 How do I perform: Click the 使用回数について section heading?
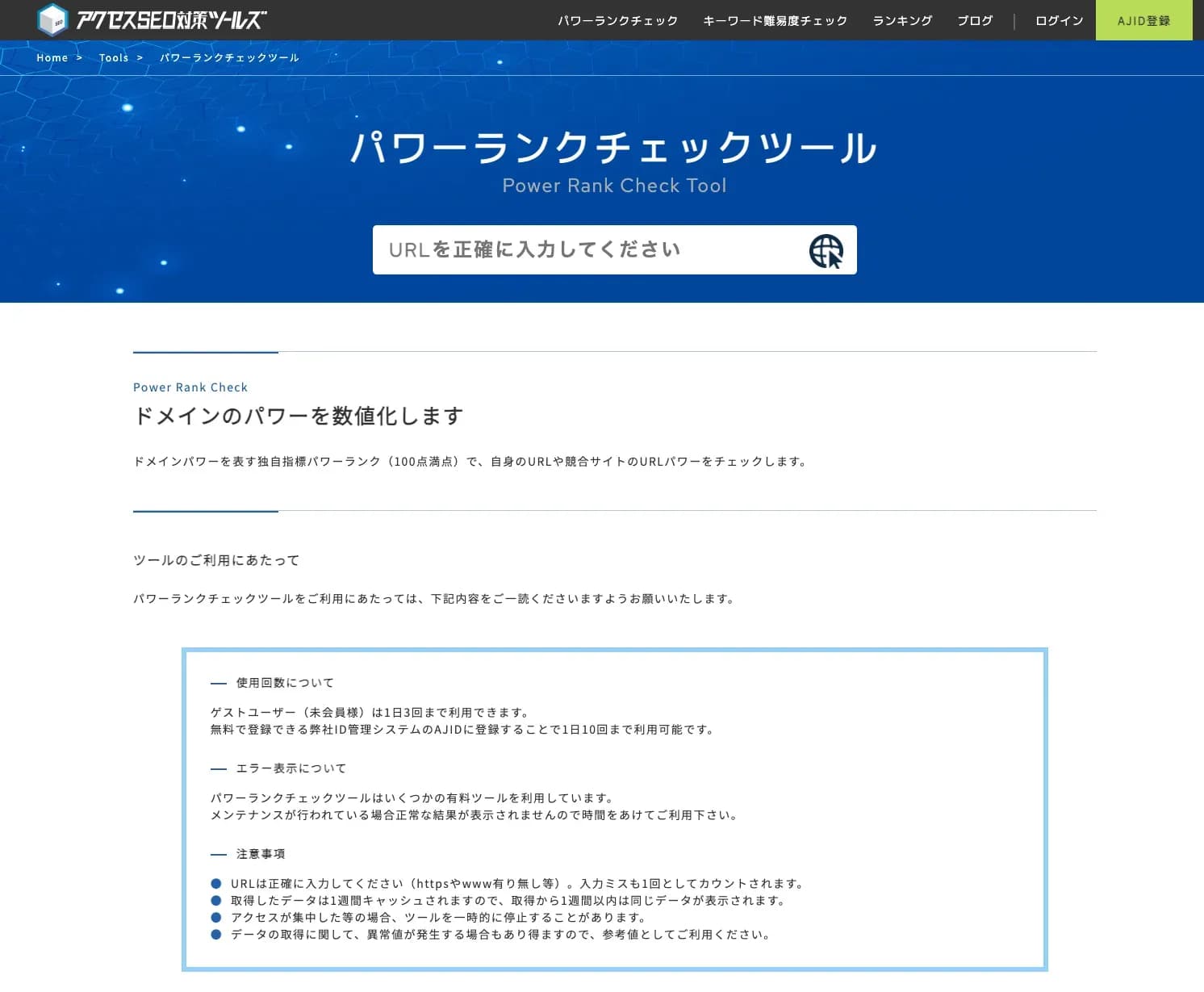[x=282, y=682]
